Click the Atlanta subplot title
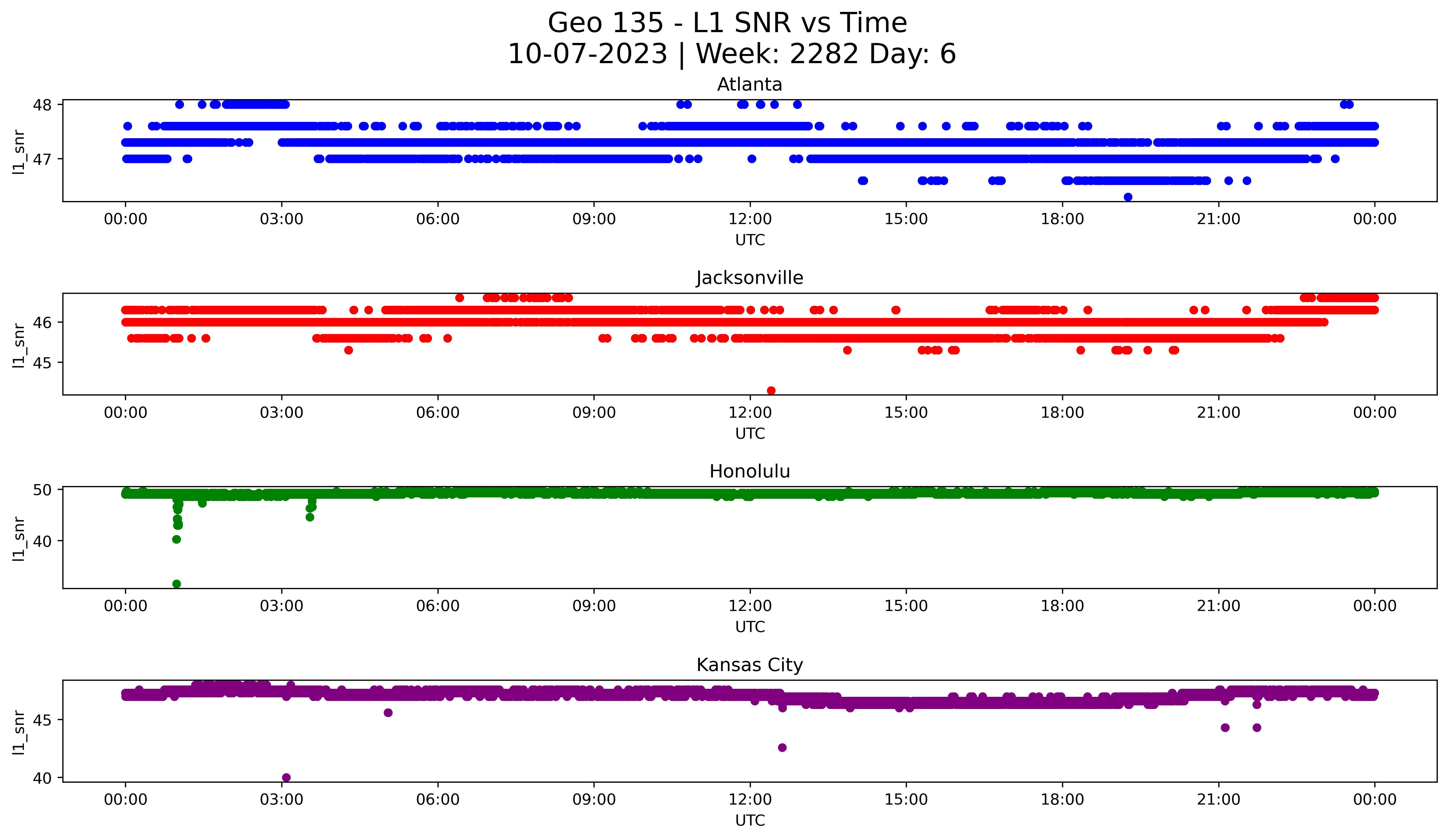The height and width of the screenshot is (840, 1448). [x=749, y=84]
